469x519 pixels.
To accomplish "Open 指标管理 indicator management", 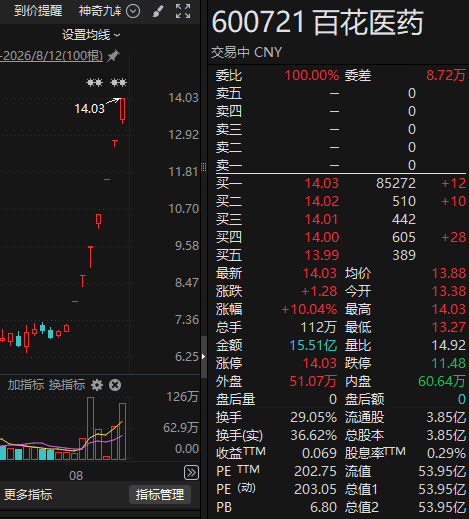I will (160, 495).
